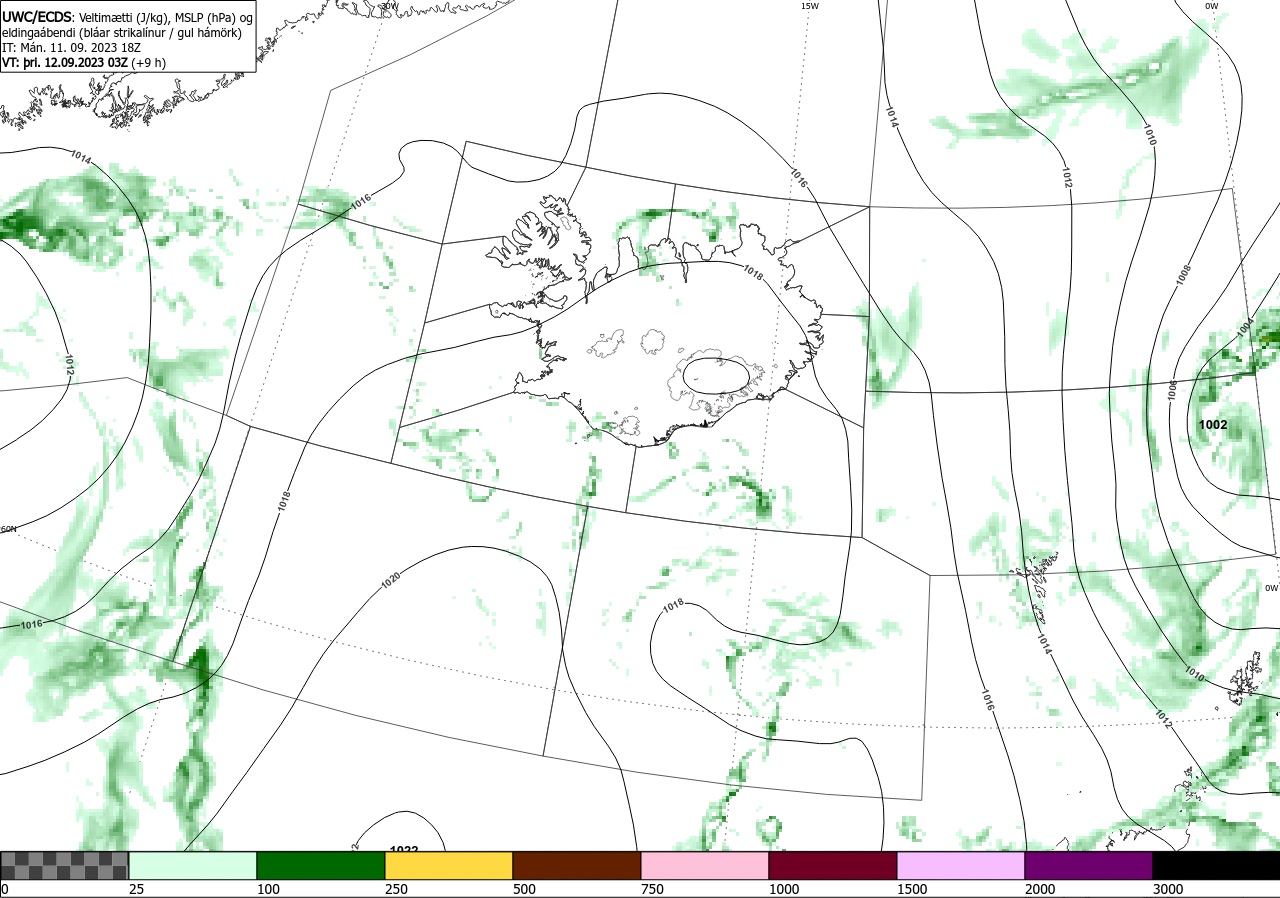Click the light green 25–100 legend swatch

pos(193,865)
